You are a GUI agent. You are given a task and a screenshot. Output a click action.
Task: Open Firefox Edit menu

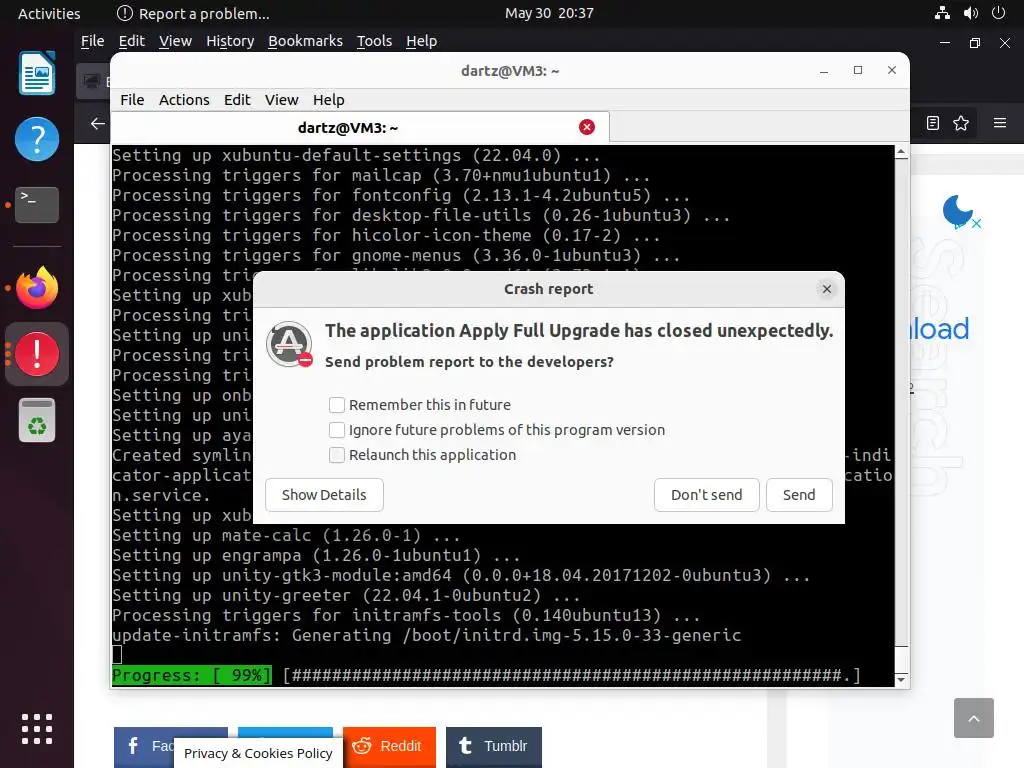point(131,41)
